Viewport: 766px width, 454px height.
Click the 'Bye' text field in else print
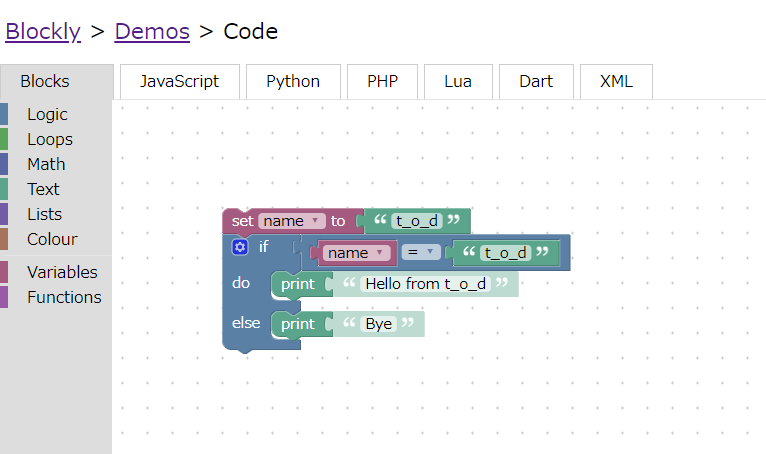tap(379, 324)
